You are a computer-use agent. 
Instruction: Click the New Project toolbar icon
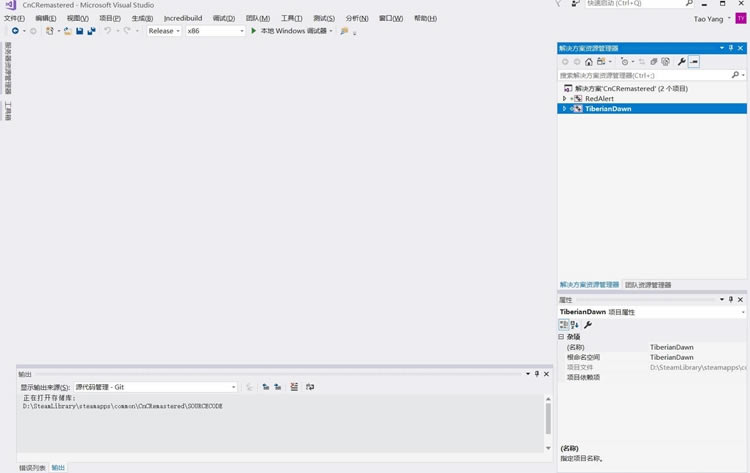[x=49, y=31]
